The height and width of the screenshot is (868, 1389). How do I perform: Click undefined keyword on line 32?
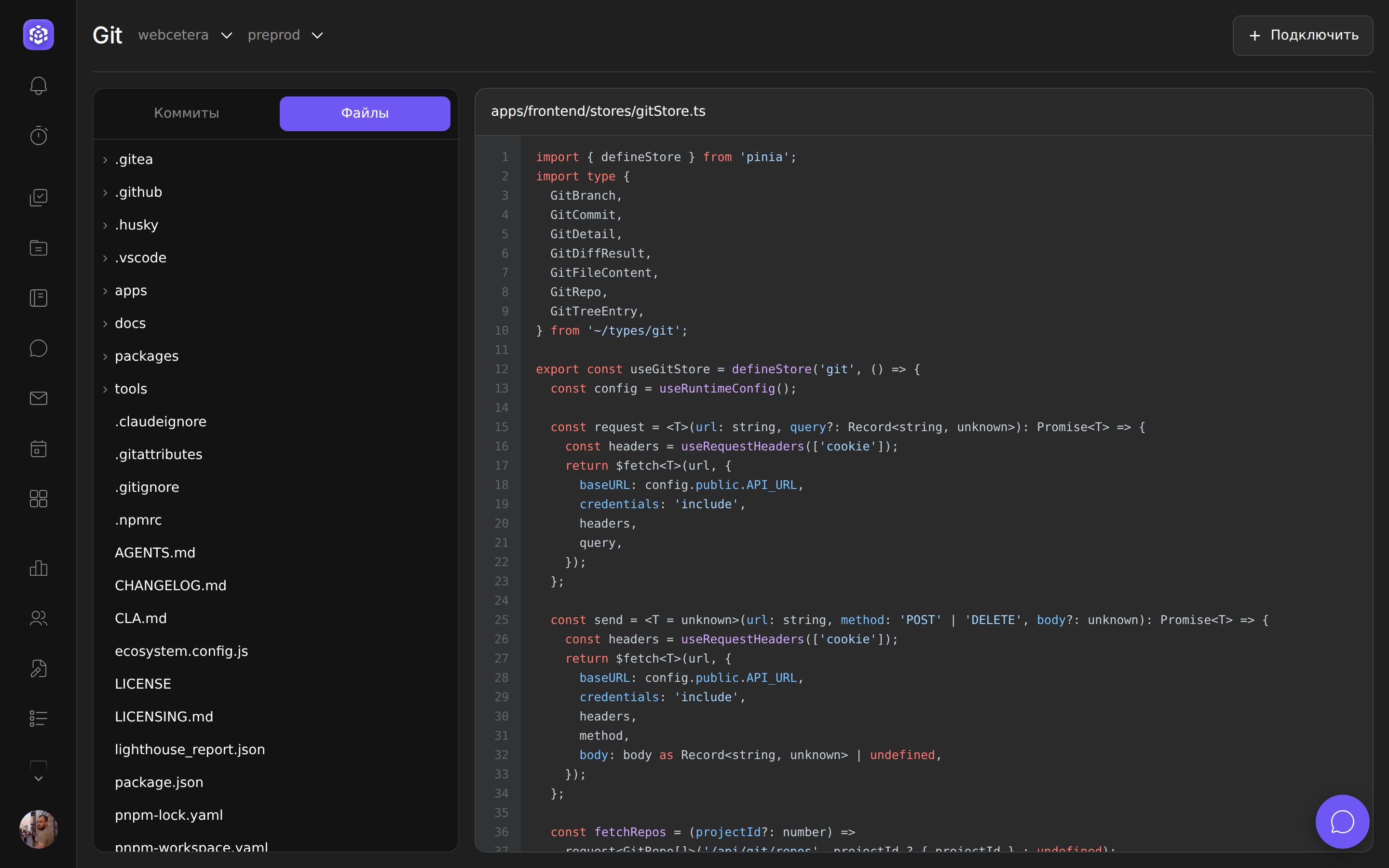pos(902,755)
